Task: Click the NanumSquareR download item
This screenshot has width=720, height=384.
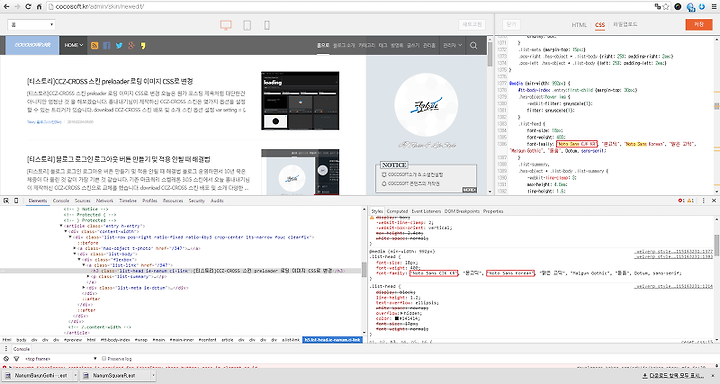Action: tap(114, 376)
